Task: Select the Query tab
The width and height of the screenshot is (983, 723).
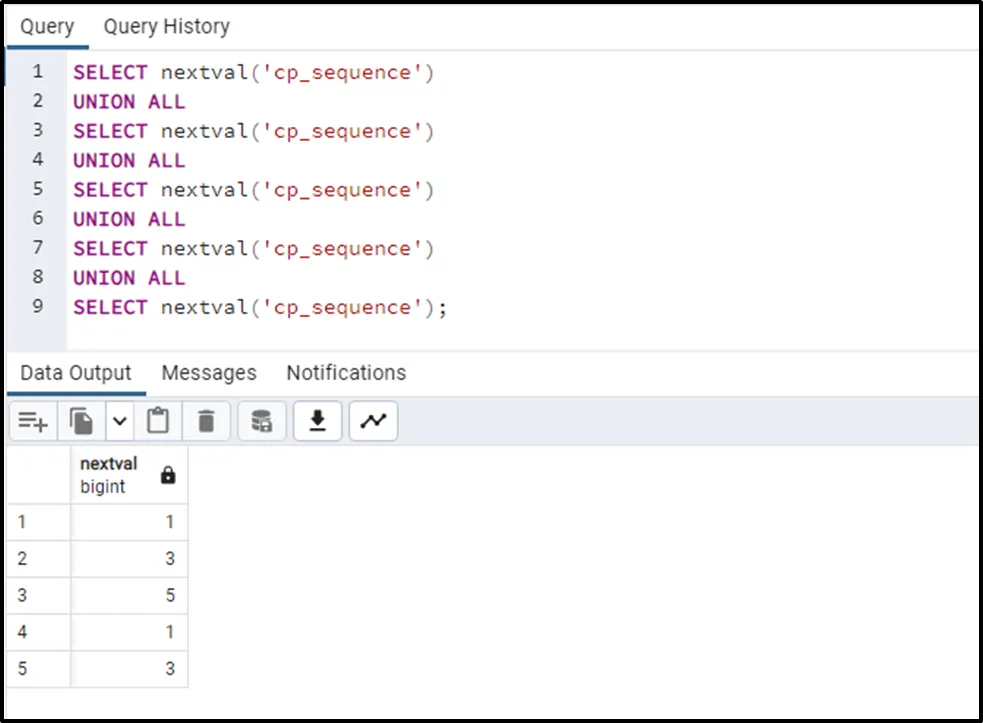Action: click(x=47, y=27)
